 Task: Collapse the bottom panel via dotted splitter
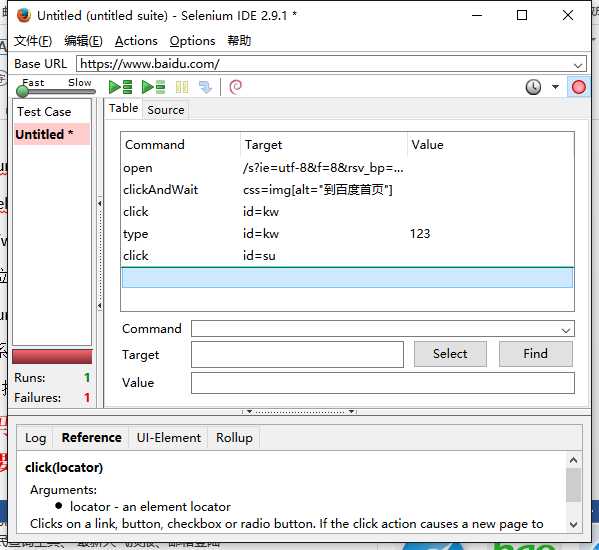[x=300, y=412]
